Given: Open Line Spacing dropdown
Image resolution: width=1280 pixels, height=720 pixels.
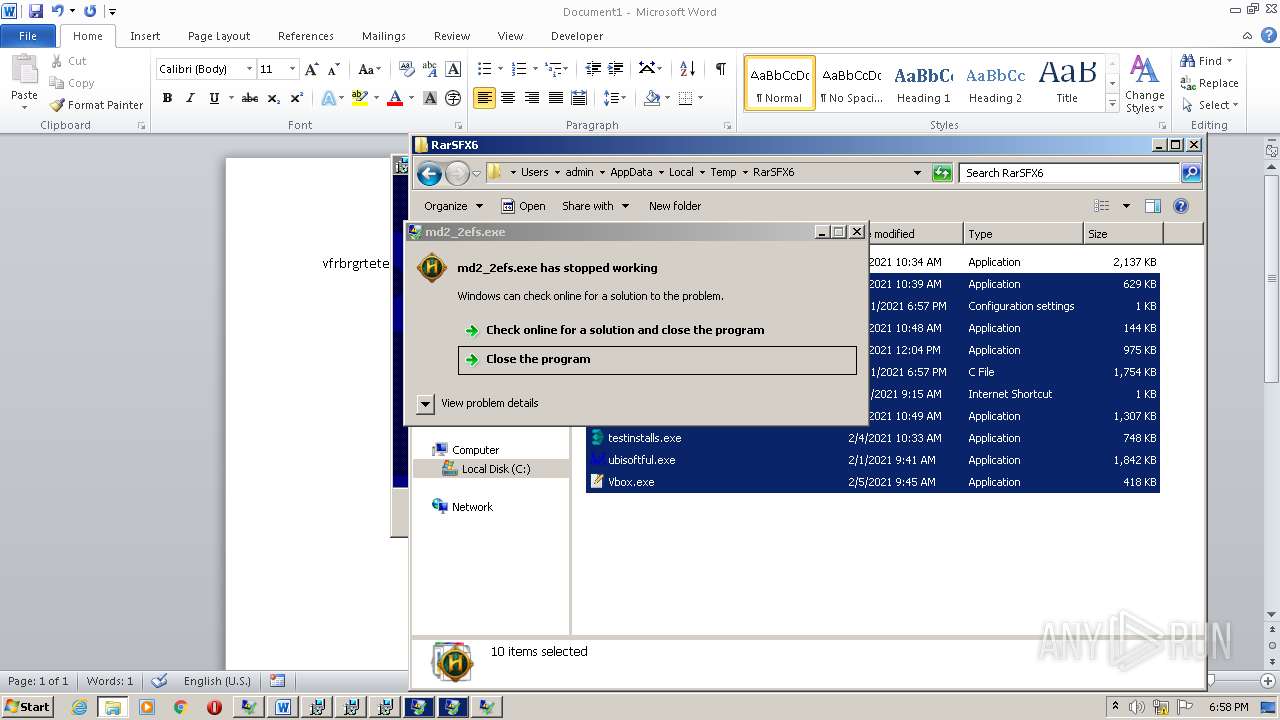Looking at the screenshot, I should 616,98.
